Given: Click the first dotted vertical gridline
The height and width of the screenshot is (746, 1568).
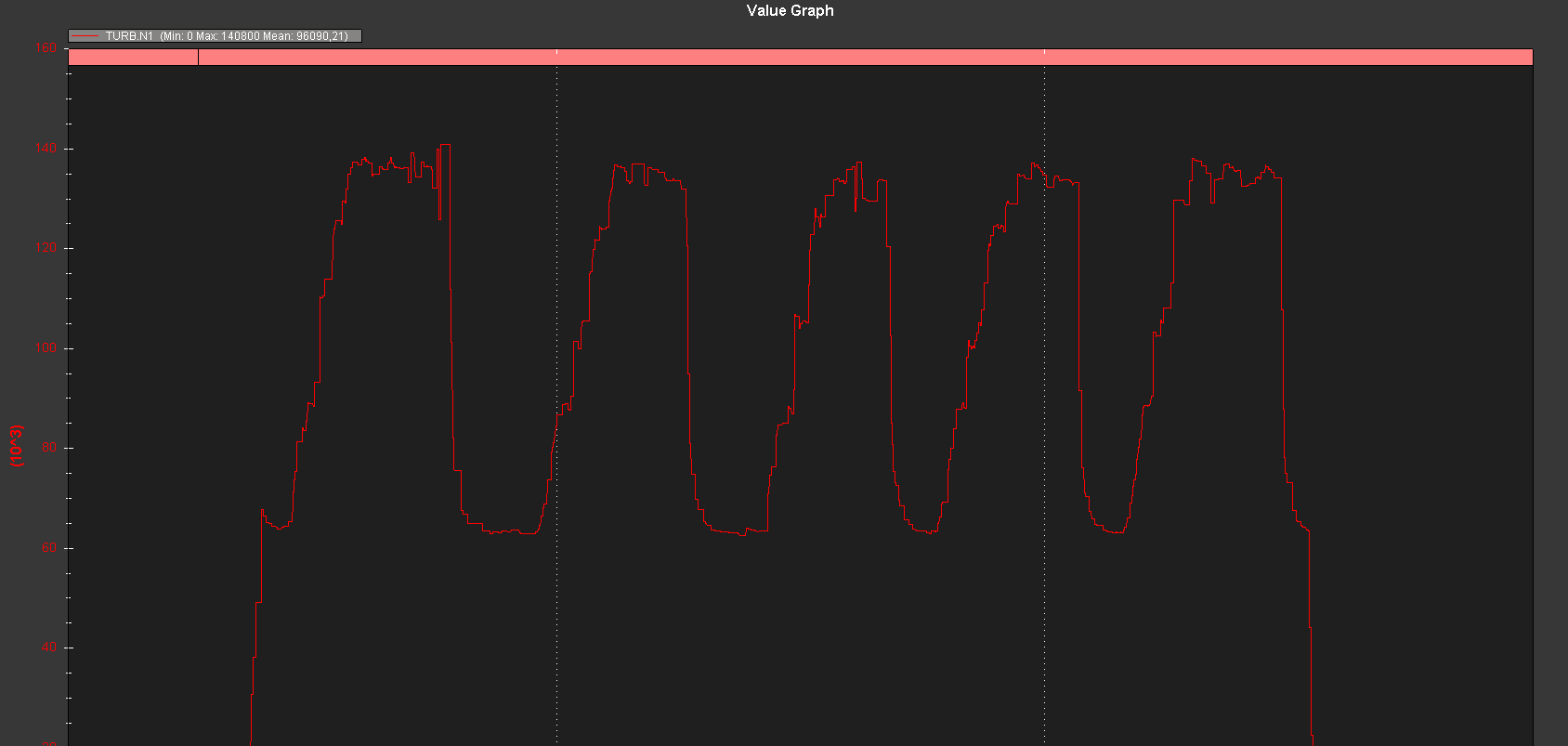Looking at the screenshot, I should tap(556, 604).
